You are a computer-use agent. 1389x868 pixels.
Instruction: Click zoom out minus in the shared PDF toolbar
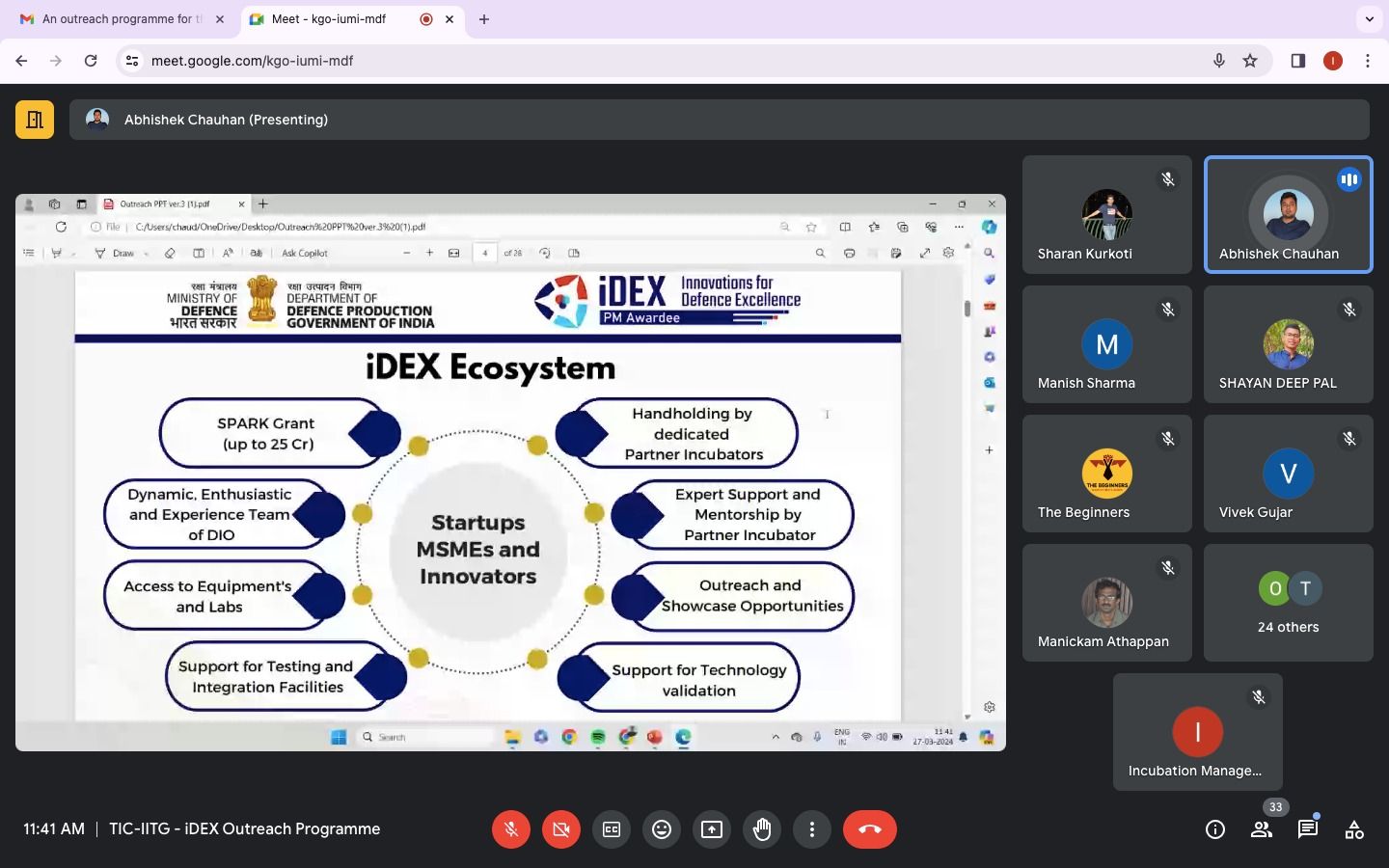pos(406,254)
